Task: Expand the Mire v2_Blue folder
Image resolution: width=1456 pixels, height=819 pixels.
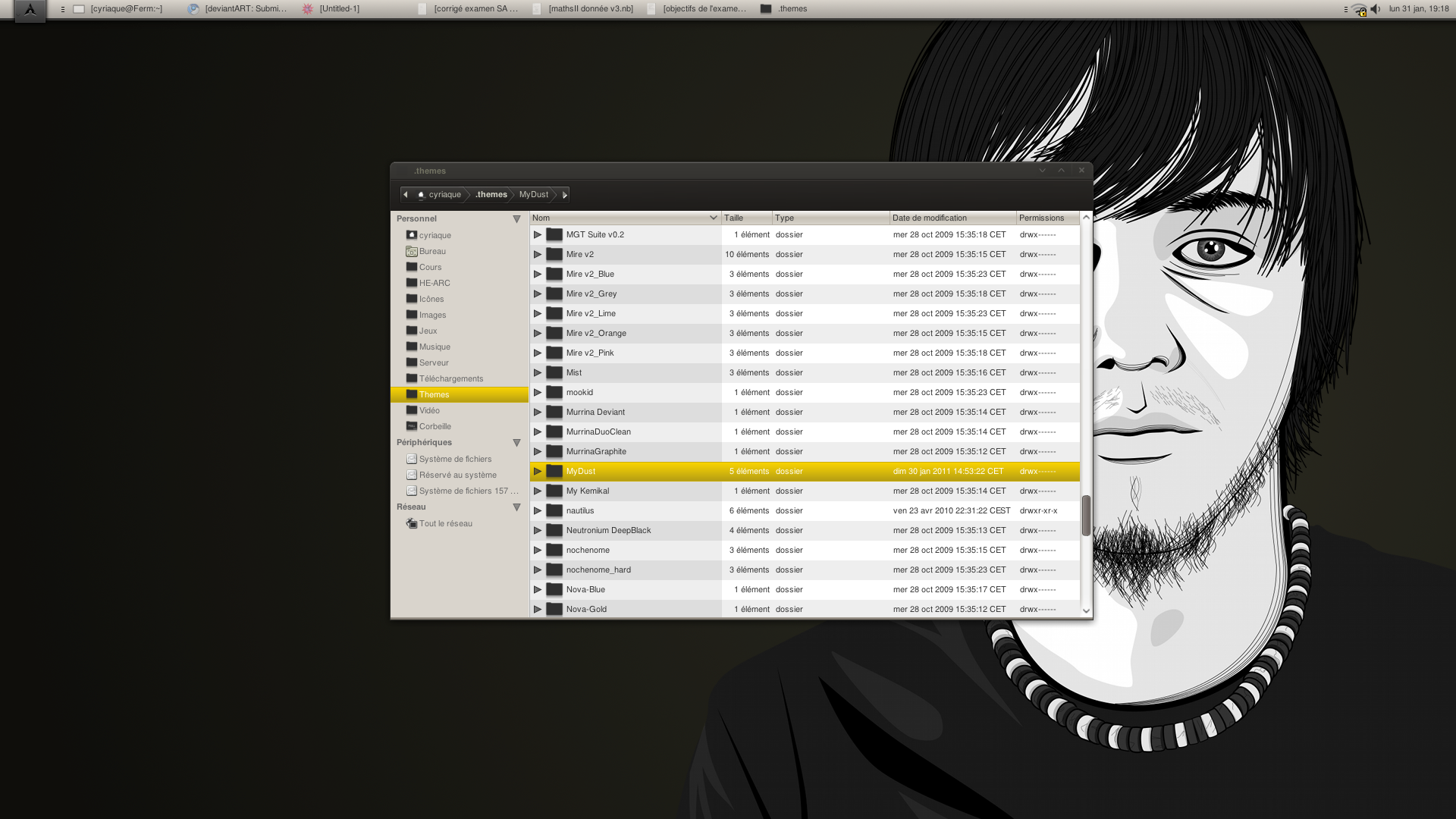Action: point(538,275)
